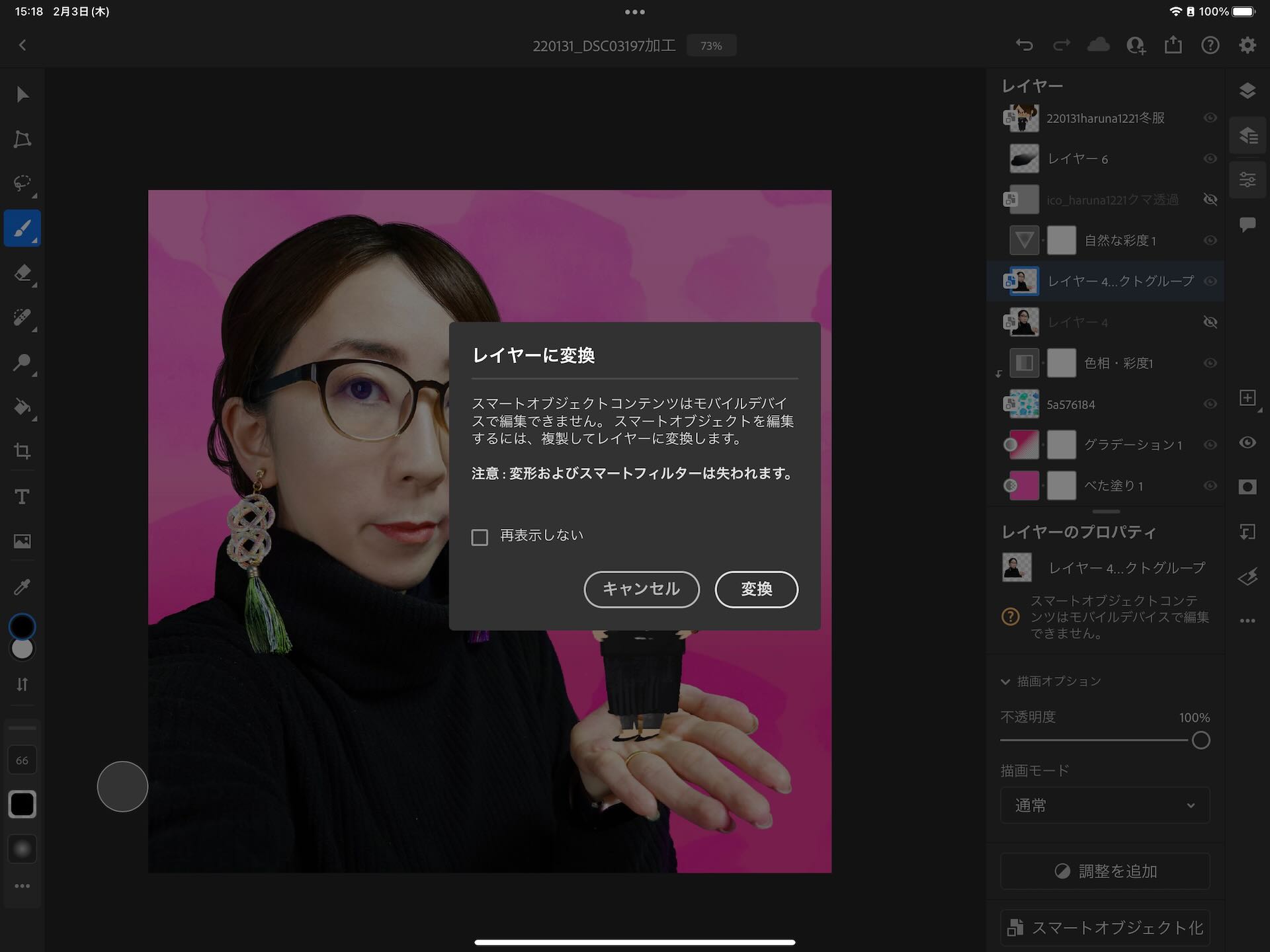
Task: Select the Type tool
Action: click(22, 496)
